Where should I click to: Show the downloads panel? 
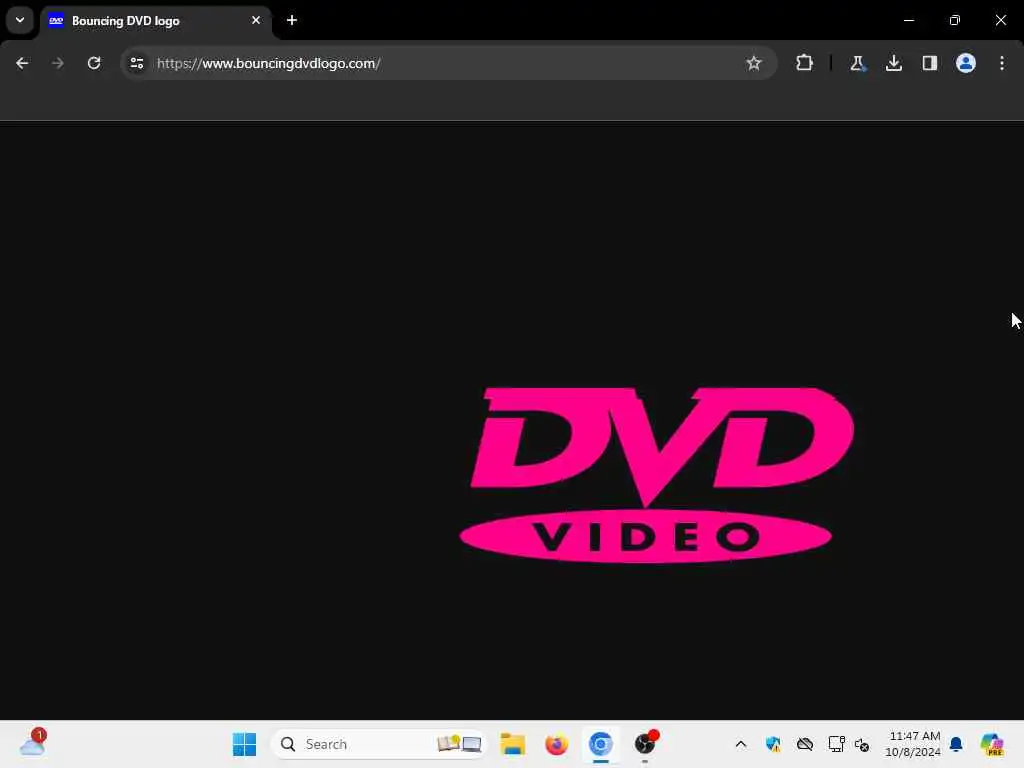click(x=893, y=63)
